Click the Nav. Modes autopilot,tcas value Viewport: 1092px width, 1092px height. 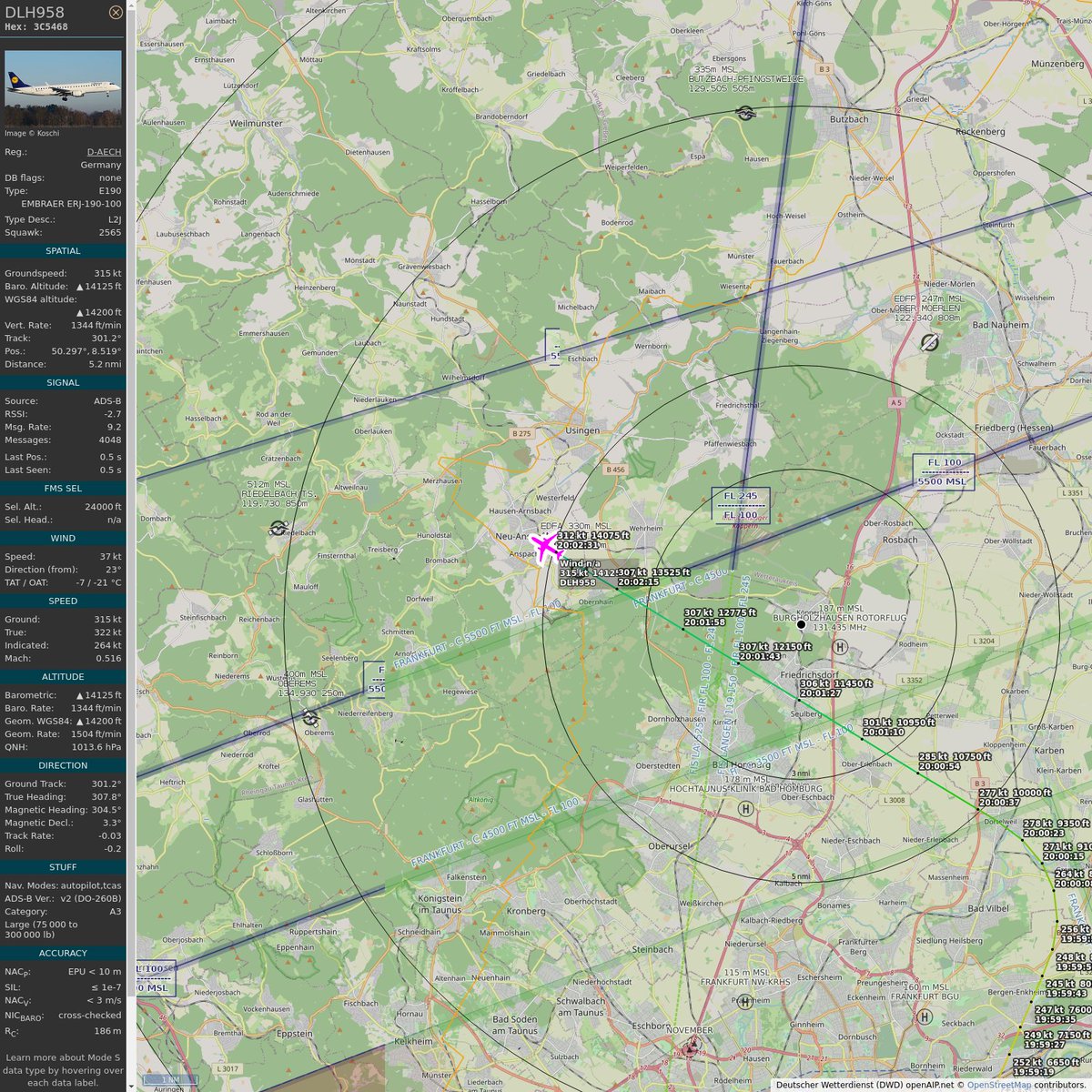pyautogui.click(x=91, y=885)
